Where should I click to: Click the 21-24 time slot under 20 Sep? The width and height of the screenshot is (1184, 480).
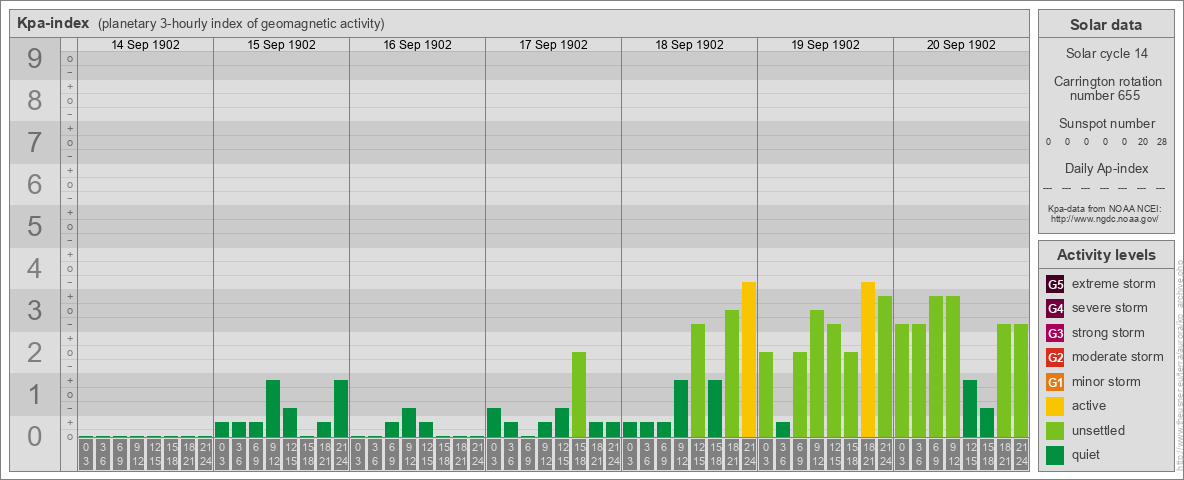(x=1021, y=455)
